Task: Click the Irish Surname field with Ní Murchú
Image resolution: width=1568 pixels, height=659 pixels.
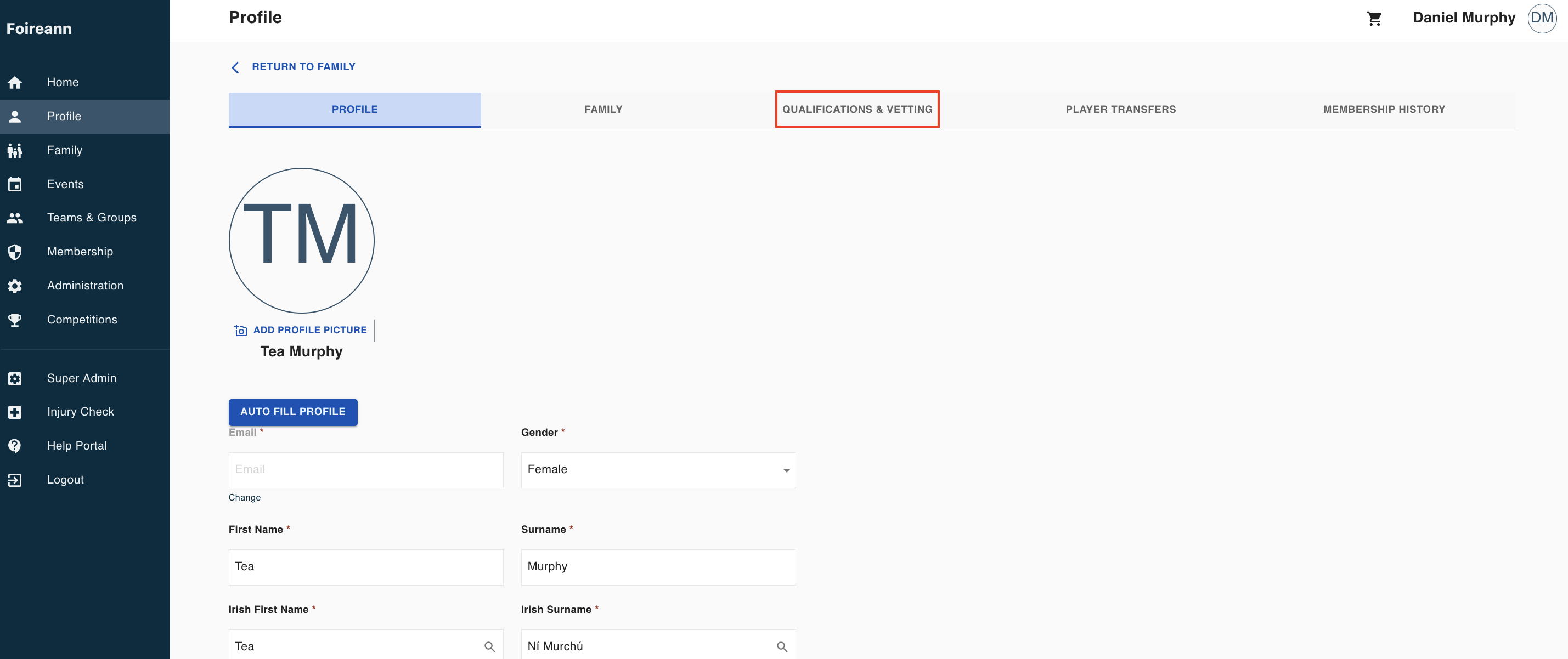Action: coord(658,645)
